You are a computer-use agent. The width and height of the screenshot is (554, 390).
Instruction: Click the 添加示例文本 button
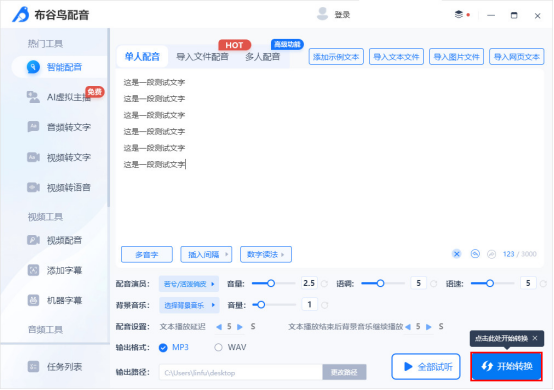coord(336,57)
